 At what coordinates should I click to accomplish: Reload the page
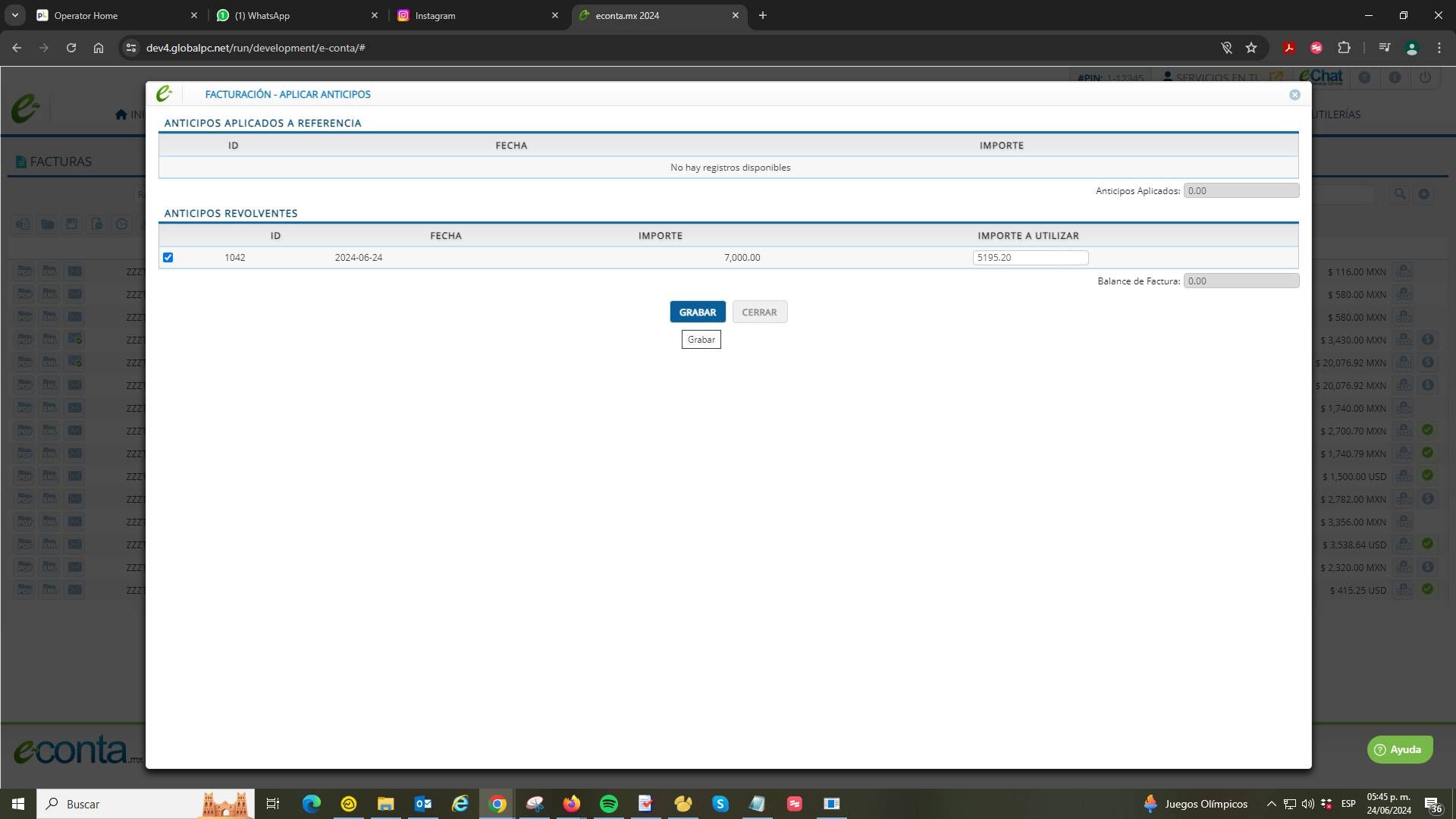pos(71,48)
